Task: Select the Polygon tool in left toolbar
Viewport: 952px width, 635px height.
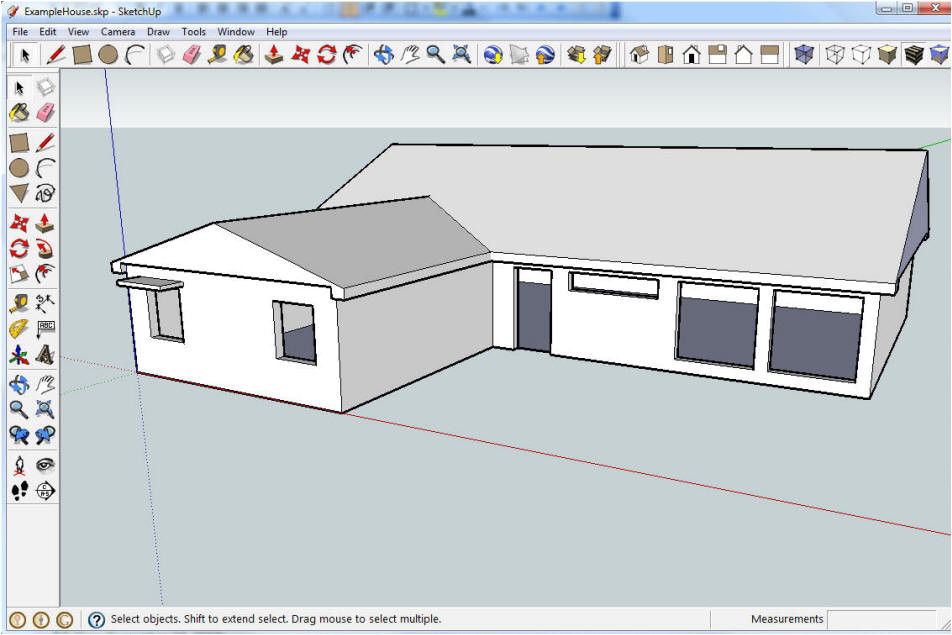Action: tap(19, 193)
